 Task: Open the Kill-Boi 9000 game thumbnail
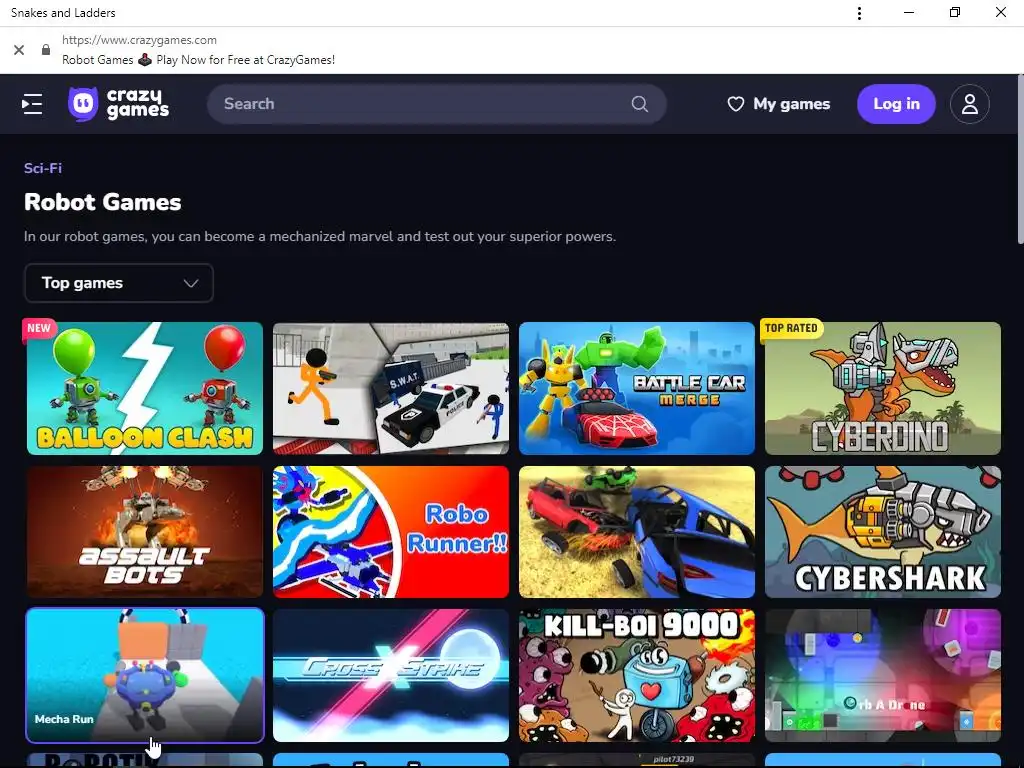pos(637,675)
